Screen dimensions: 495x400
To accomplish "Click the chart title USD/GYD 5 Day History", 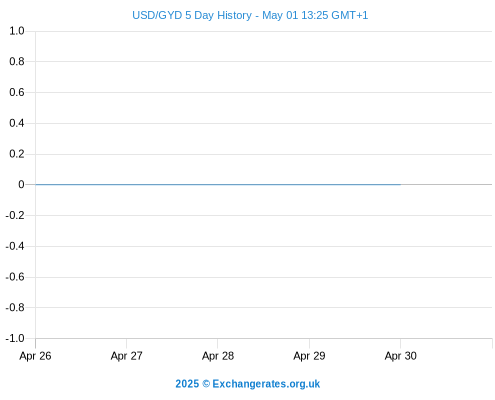I will tap(192, 15).
